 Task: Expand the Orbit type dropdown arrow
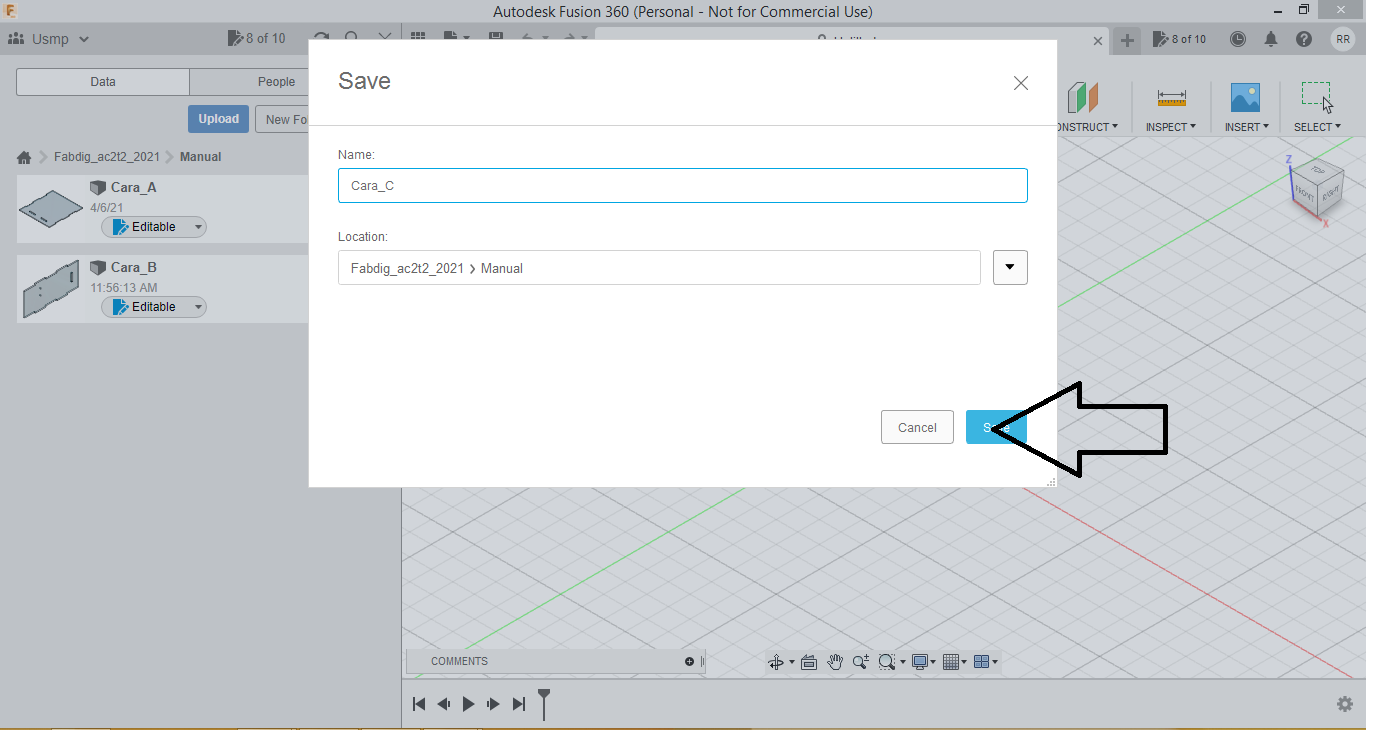pos(791,662)
